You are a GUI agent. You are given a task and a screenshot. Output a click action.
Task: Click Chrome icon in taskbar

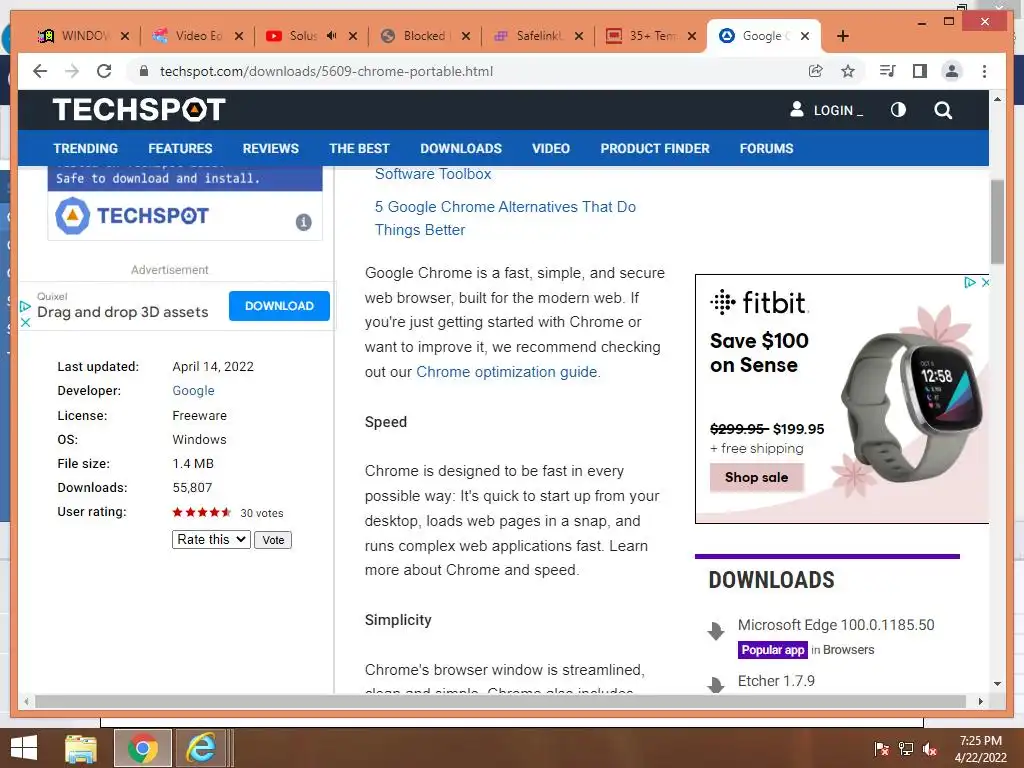click(142, 748)
